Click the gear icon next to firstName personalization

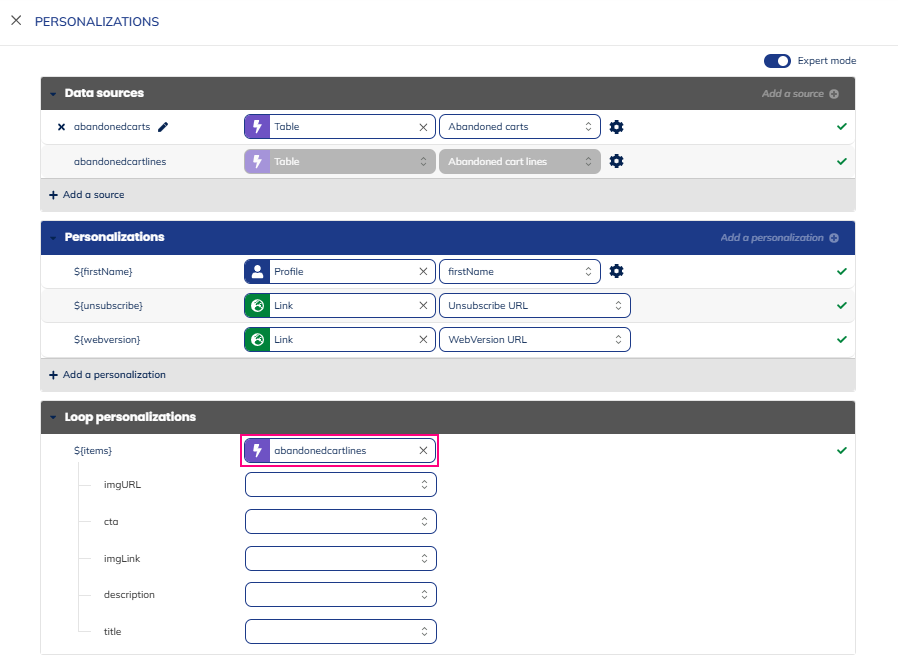point(616,271)
